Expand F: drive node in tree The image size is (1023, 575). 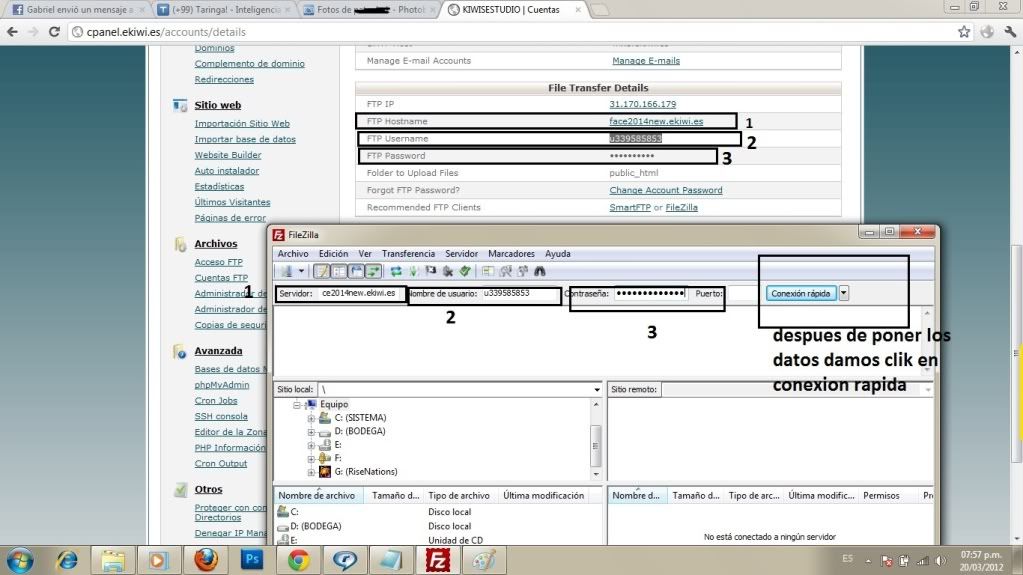point(311,459)
